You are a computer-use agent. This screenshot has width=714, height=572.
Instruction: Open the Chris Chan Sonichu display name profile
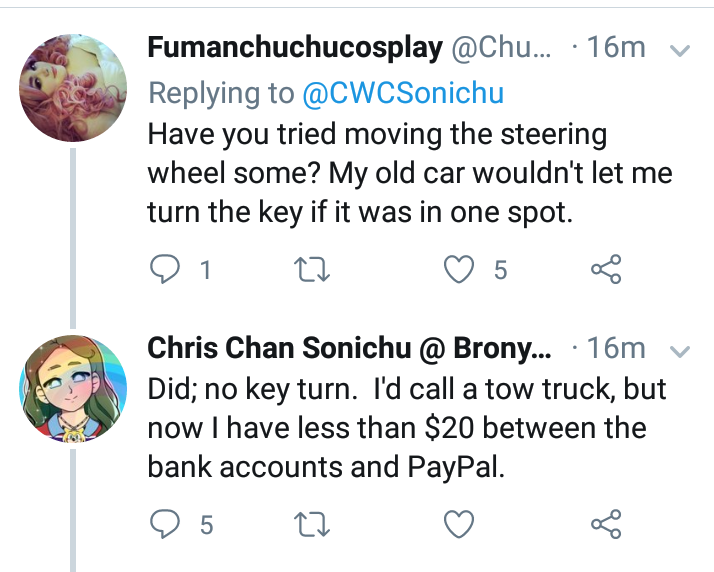coord(280,348)
